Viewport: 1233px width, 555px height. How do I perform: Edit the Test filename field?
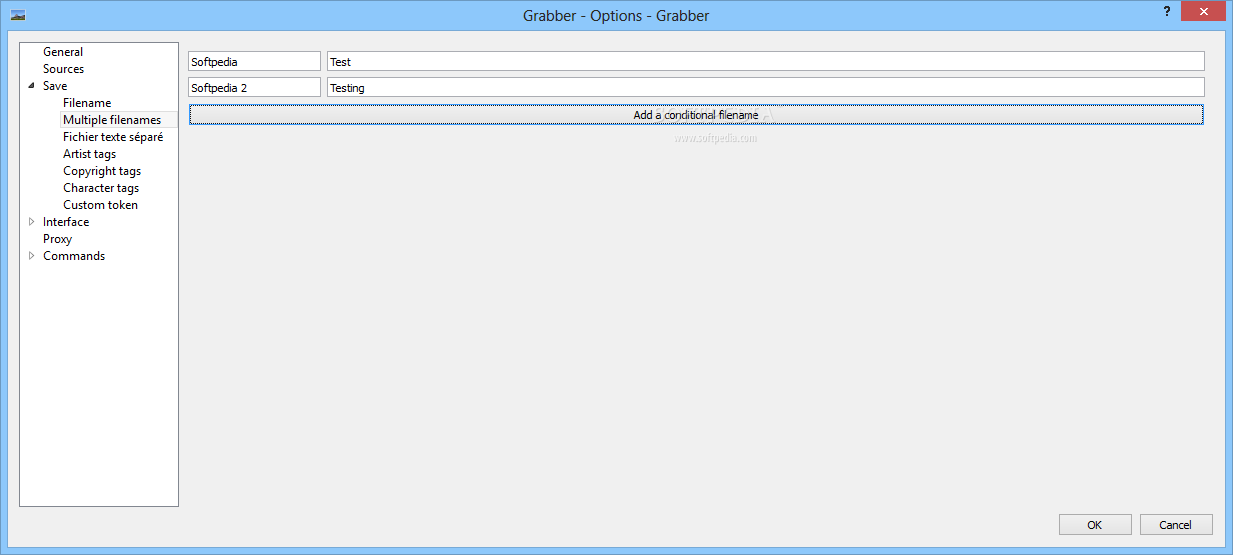[x=766, y=62]
